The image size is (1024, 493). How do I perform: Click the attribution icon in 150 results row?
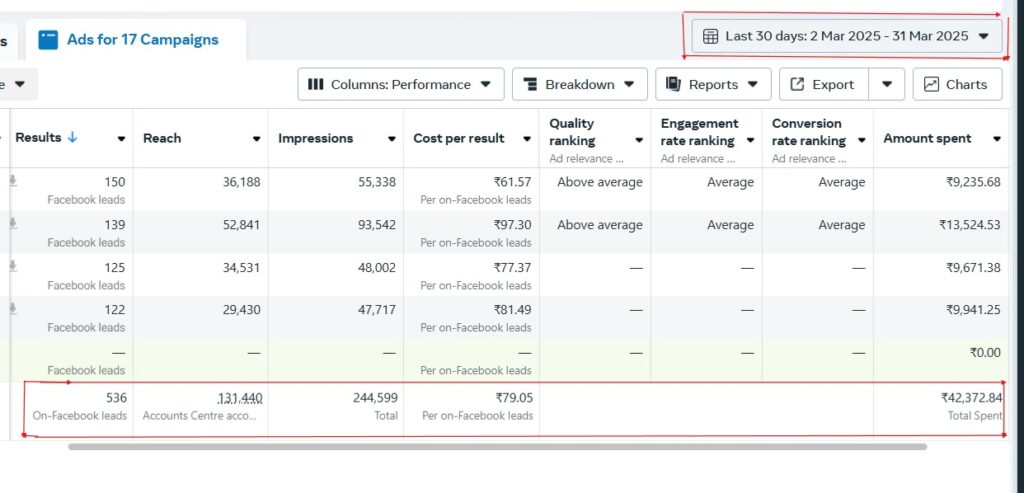point(12,182)
